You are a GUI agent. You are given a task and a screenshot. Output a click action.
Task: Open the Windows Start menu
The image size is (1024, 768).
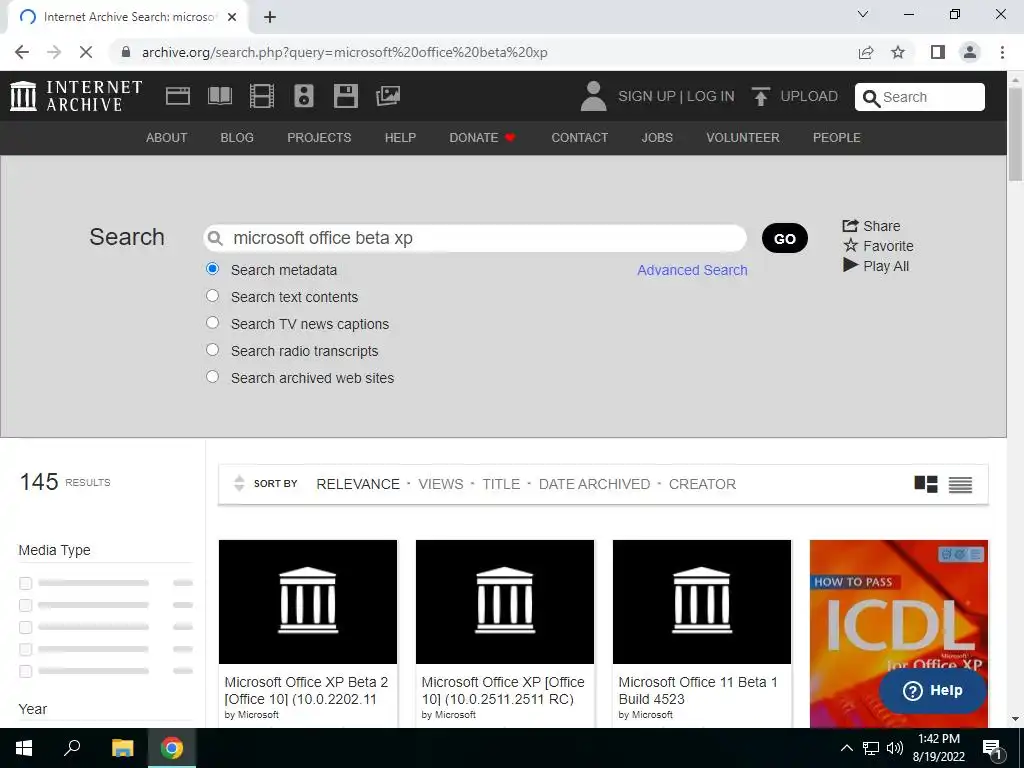point(24,748)
